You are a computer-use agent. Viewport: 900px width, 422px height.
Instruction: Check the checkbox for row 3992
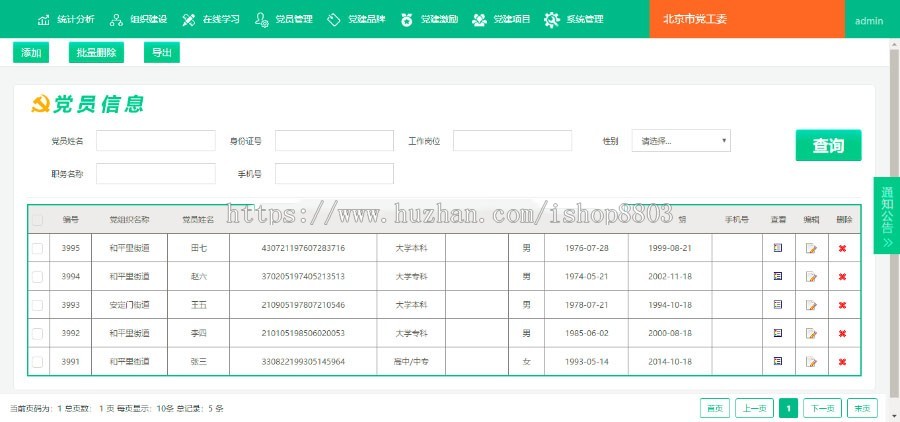[37, 334]
